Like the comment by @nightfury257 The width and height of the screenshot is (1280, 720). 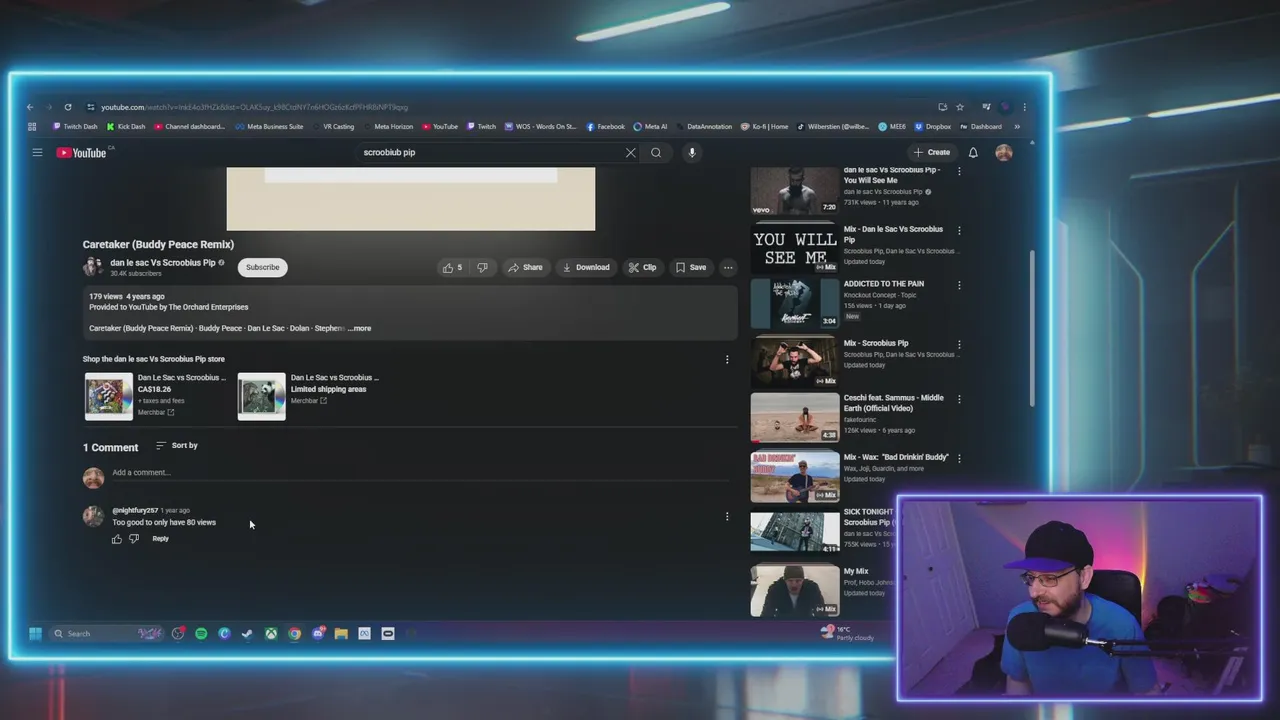pos(117,539)
